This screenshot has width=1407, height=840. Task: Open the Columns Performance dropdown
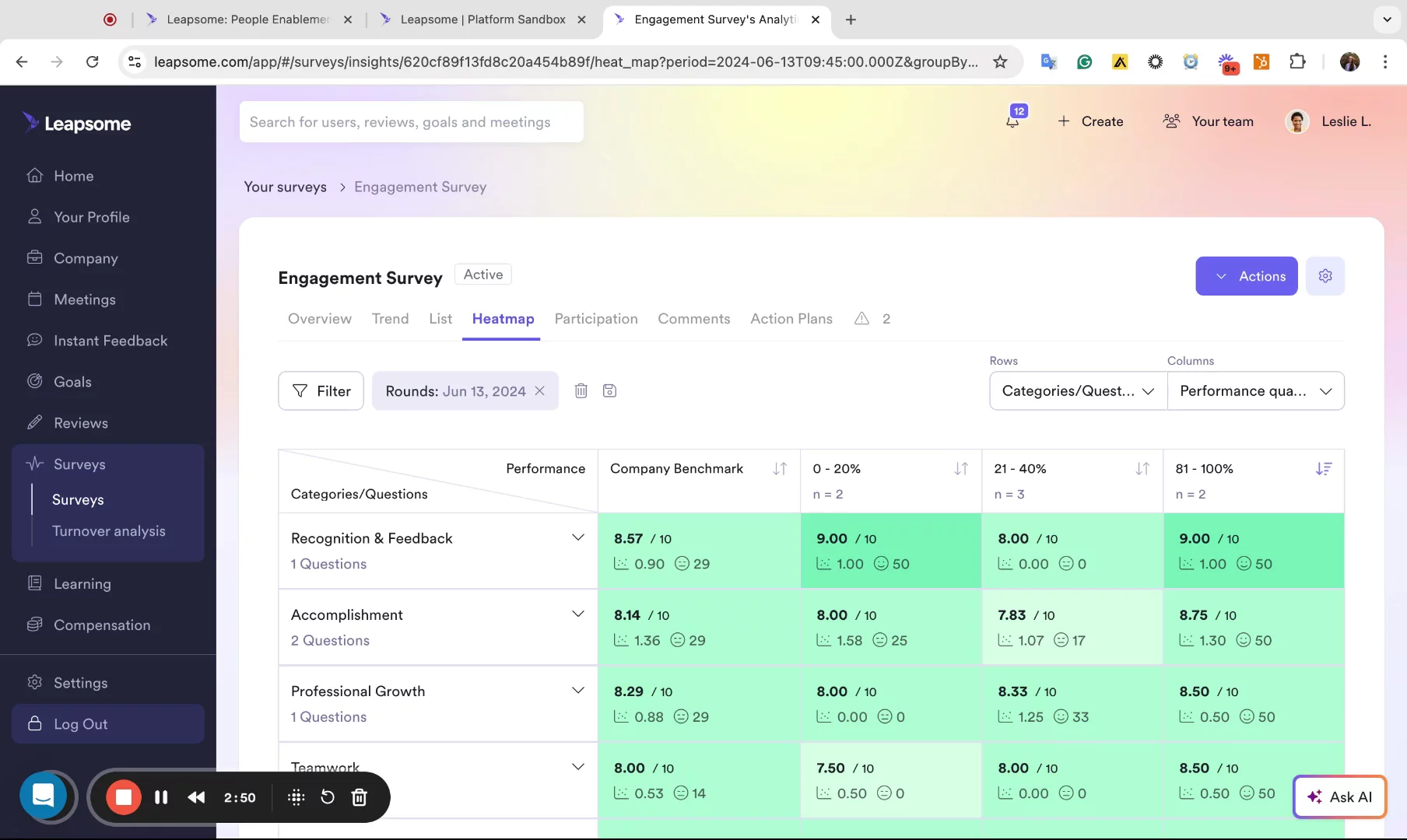1255,391
